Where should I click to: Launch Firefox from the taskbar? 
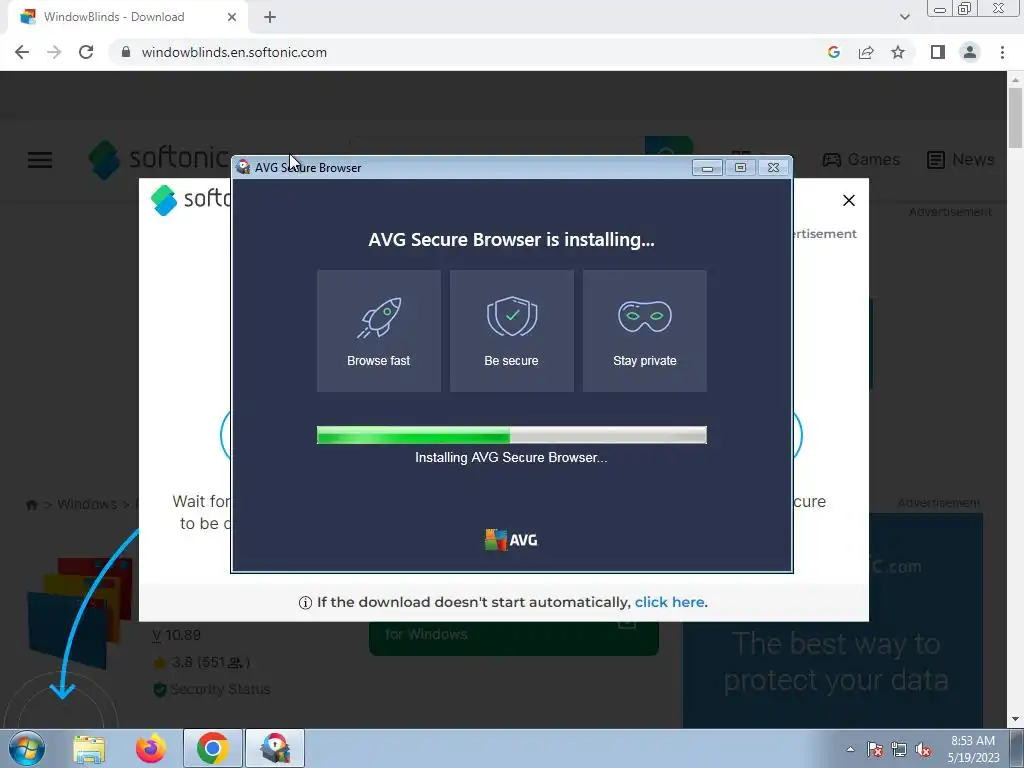(x=151, y=749)
